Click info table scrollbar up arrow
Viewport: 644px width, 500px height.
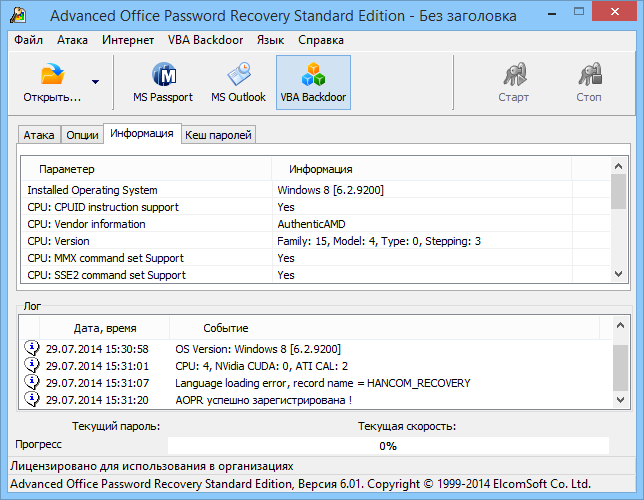619,166
